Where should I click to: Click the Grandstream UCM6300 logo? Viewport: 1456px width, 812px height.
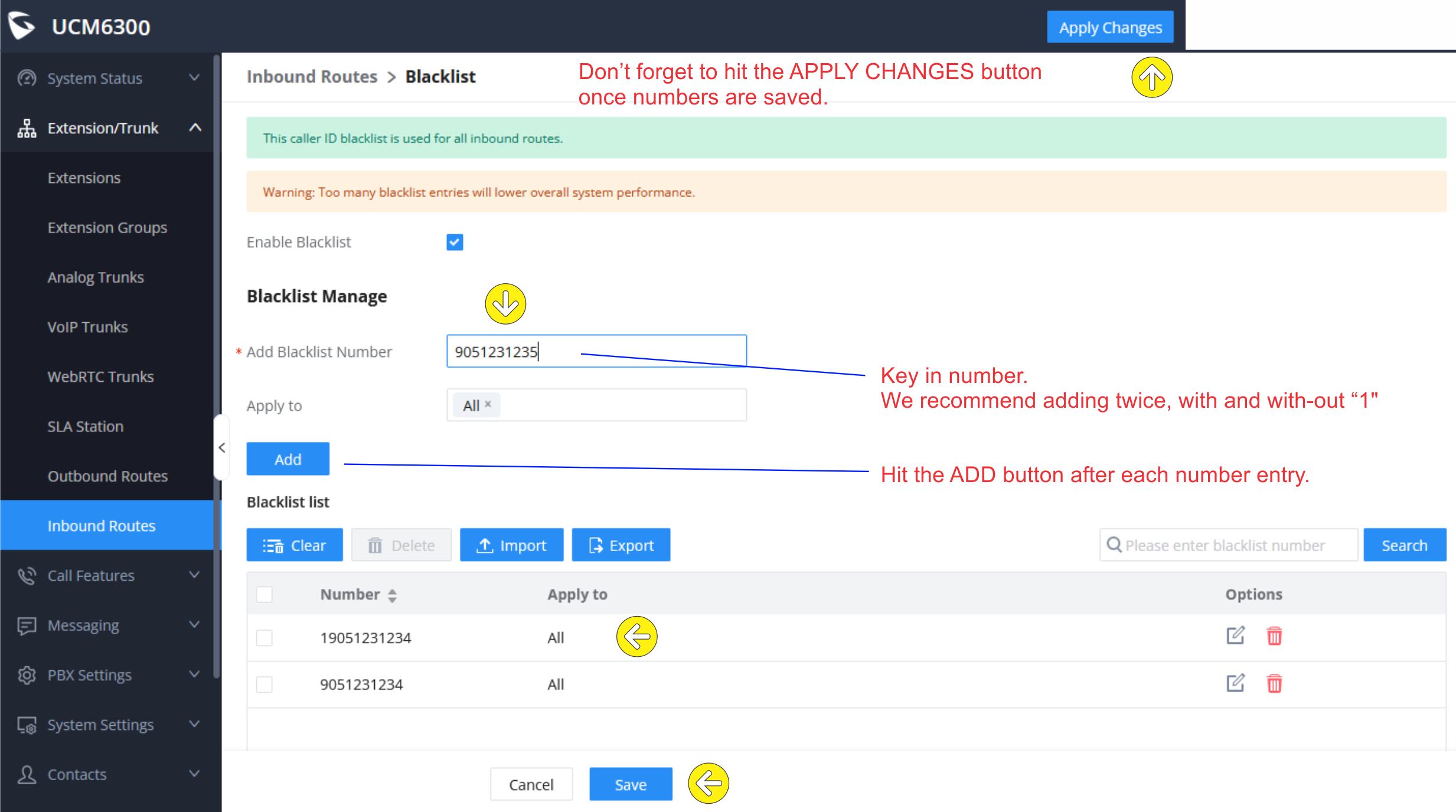22,27
